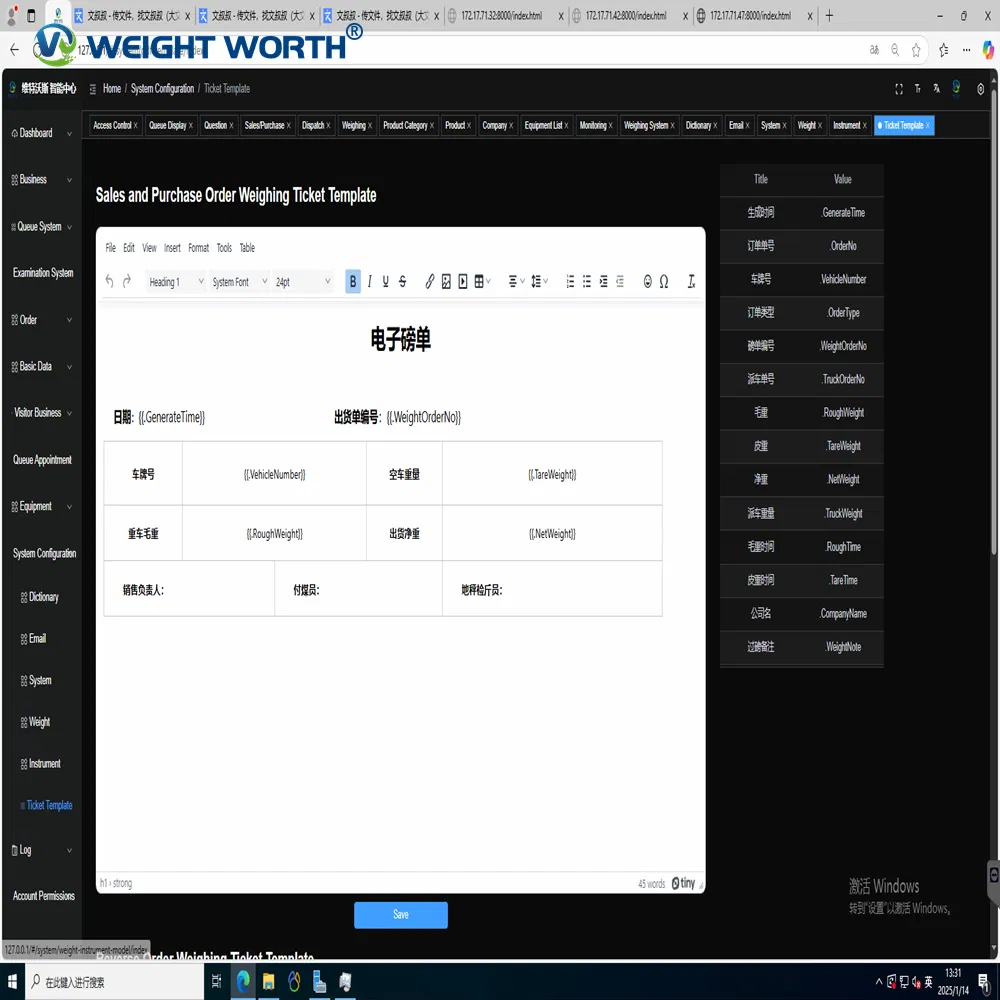
Task: Switch to the Dictionary tab
Action: pos(699,125)
